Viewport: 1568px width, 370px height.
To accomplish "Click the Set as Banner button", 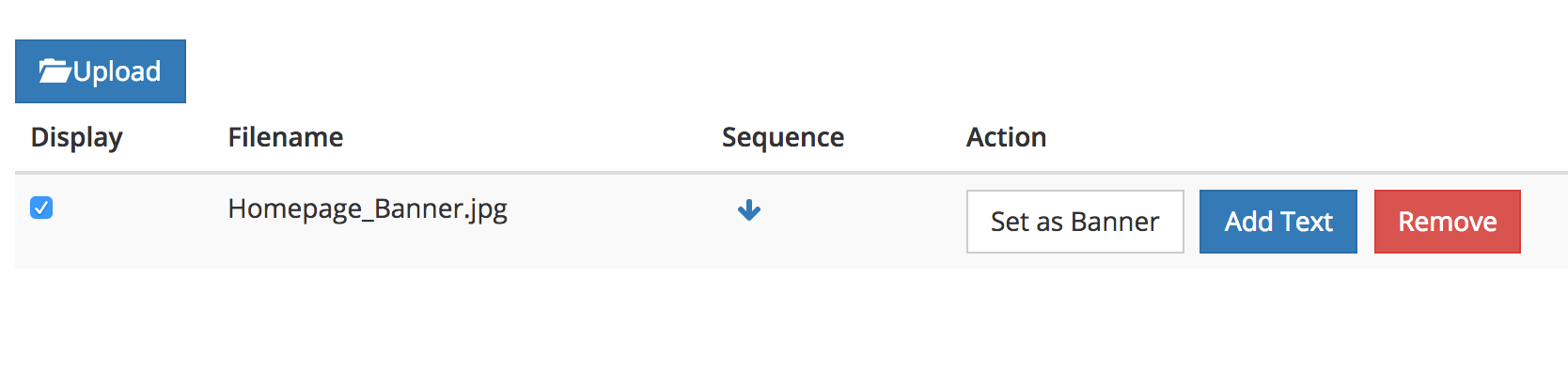I will click(x=1074, y=222).
